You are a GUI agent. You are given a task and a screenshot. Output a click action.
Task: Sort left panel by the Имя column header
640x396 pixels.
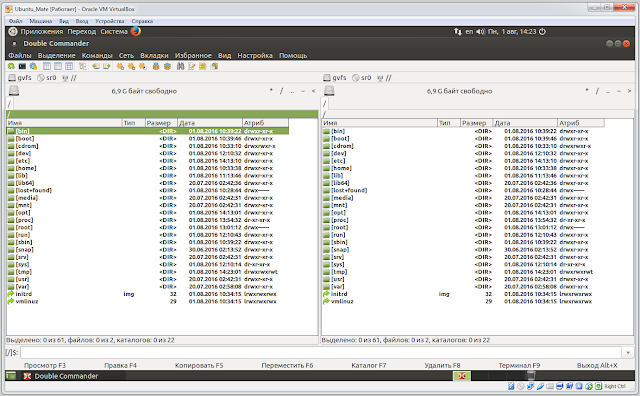point(64,122)
